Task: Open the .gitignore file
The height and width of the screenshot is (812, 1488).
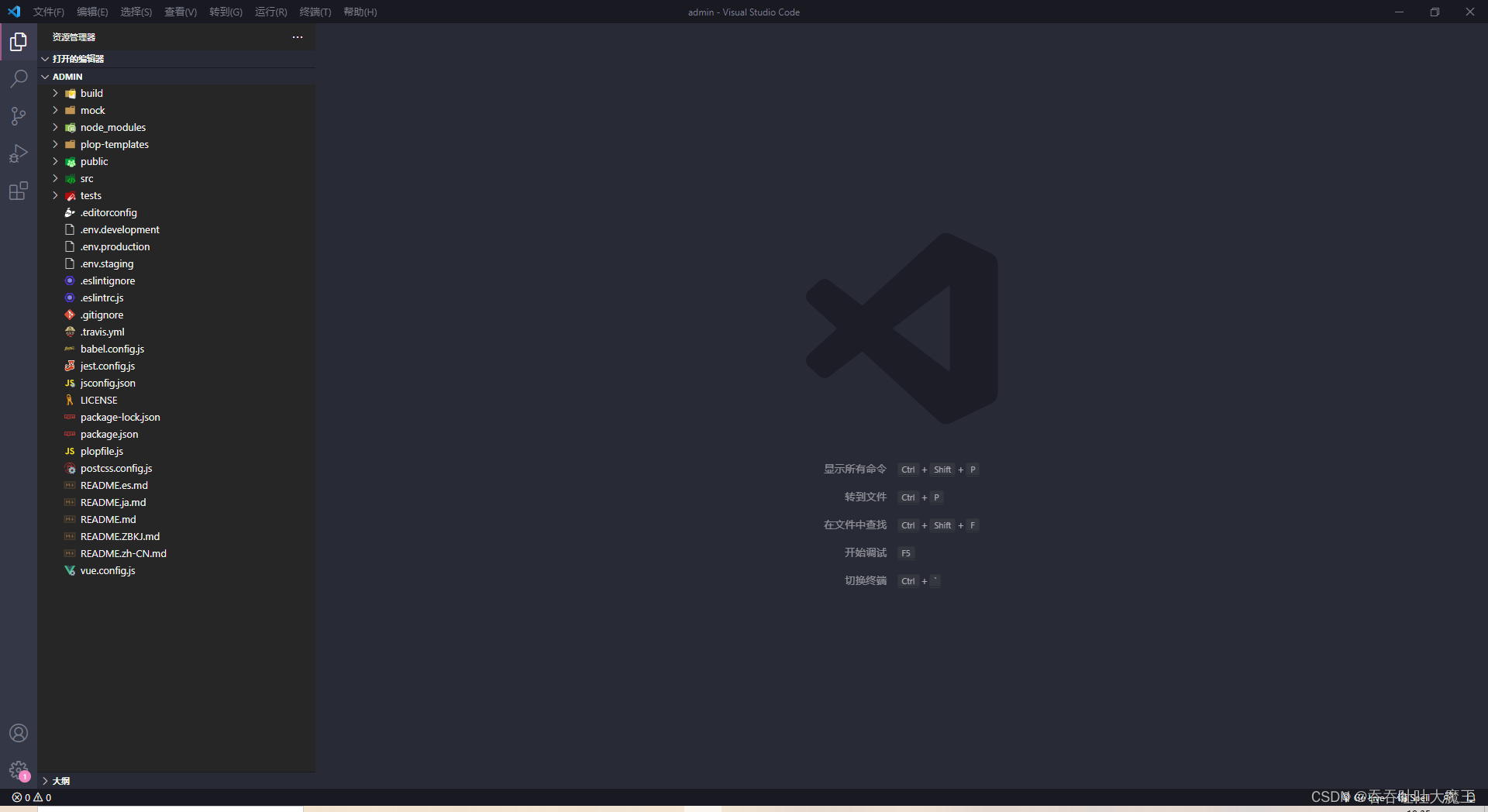Action: click(176, 315)
